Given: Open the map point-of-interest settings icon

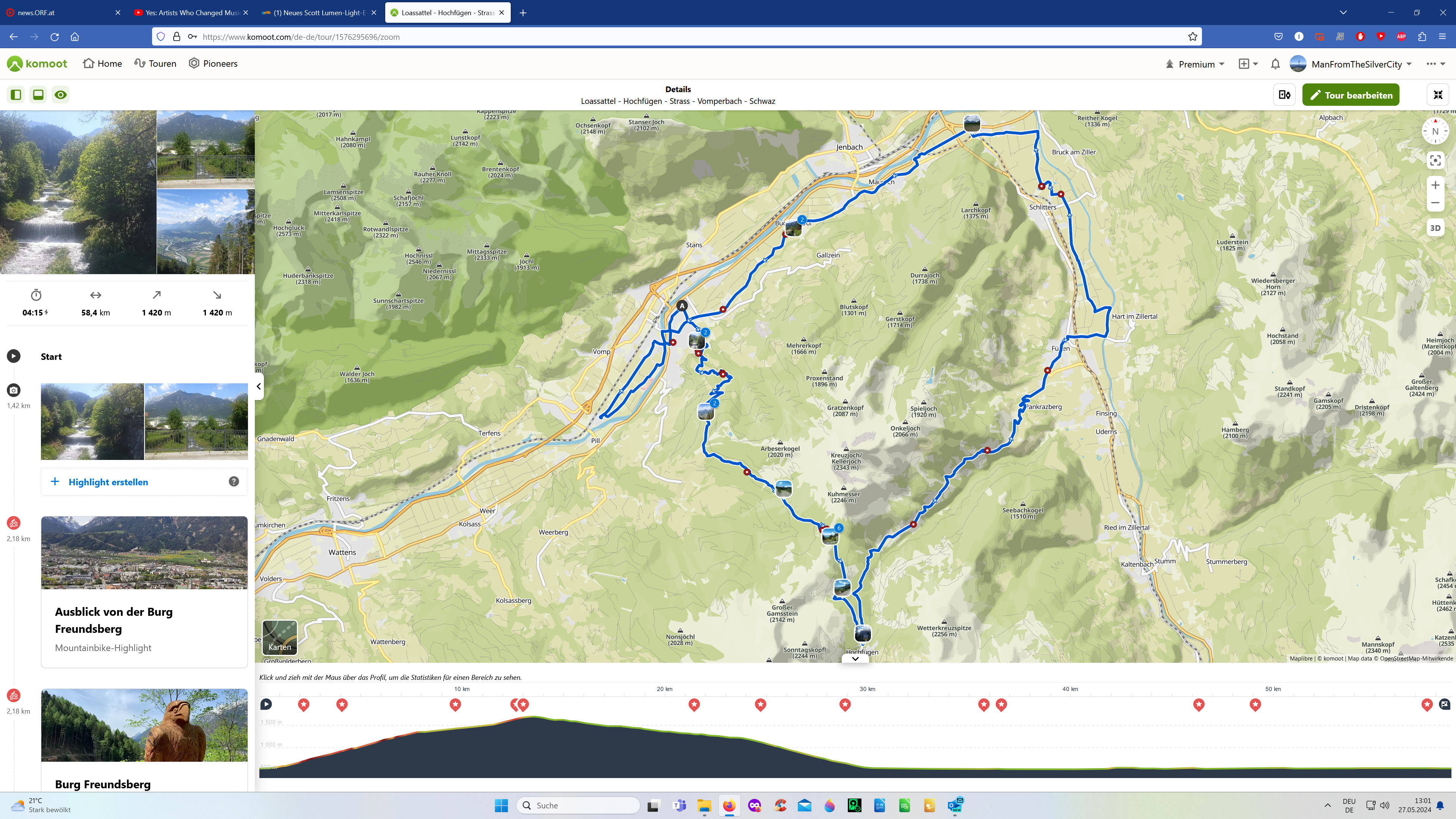Looking at the screenshot, I should click(x=1284, y=95).
